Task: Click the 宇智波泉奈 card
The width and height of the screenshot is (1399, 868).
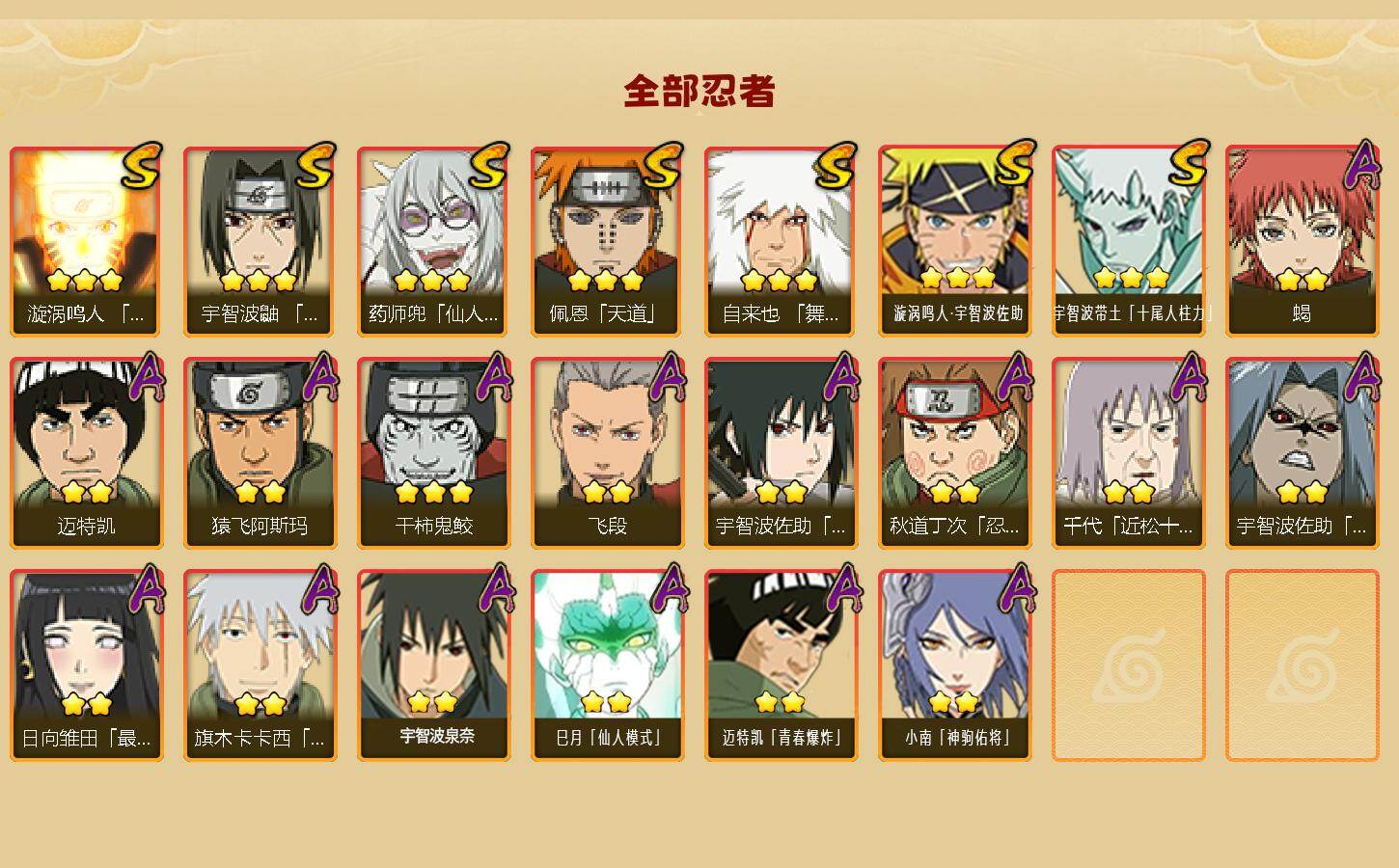Action: click(433, 665)
